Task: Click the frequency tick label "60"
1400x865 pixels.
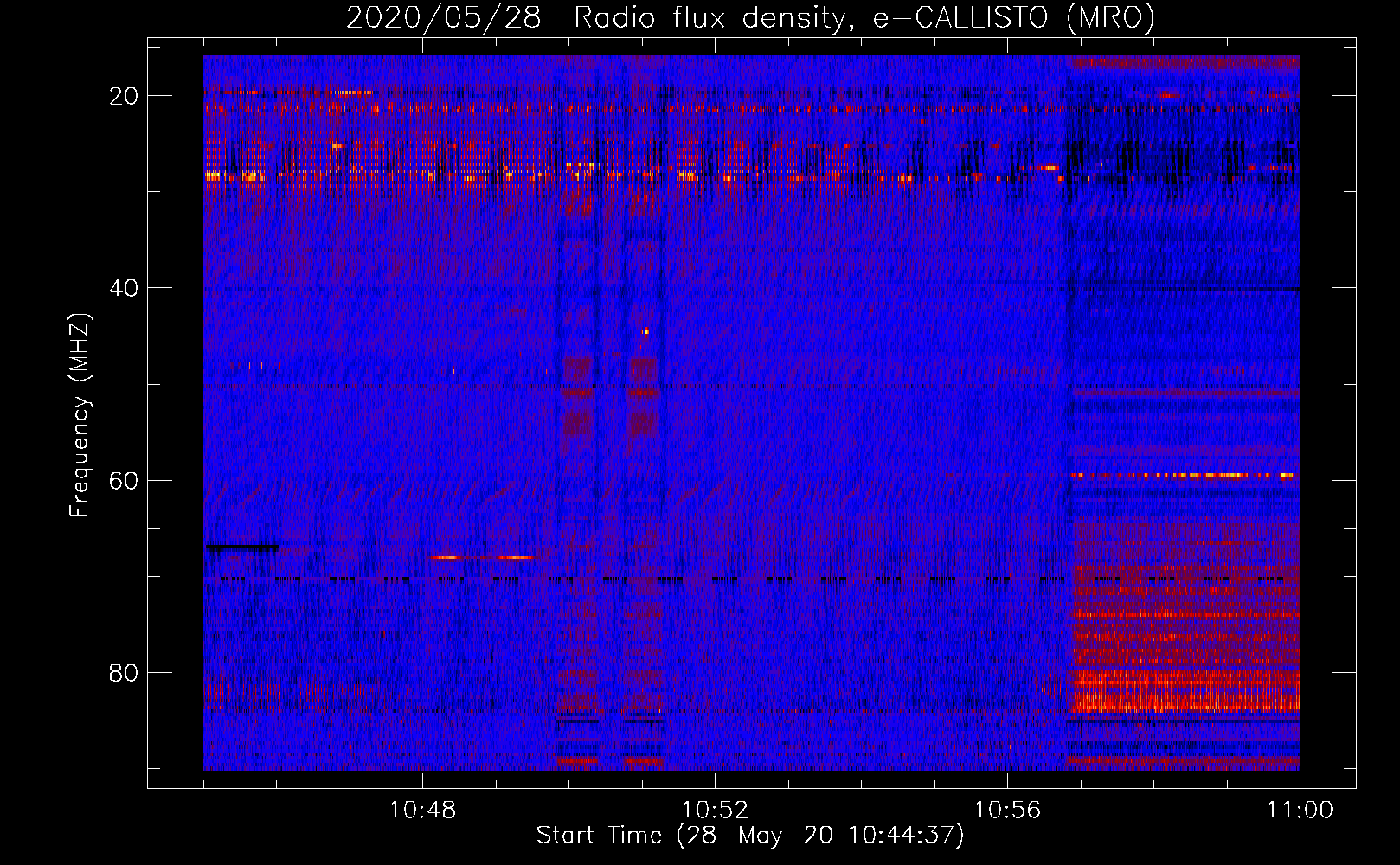Action: (125, 480)
